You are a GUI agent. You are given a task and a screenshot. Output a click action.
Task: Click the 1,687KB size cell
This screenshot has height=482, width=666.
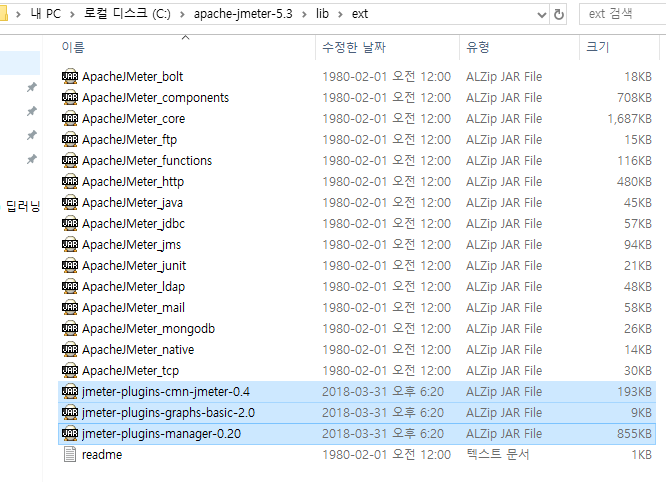pos(629,118)
